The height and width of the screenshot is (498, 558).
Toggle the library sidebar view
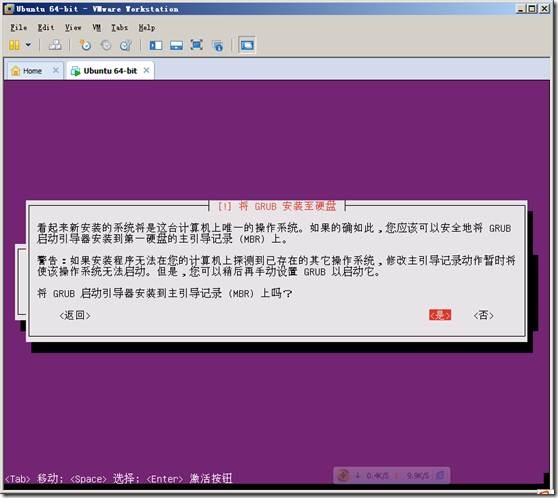tap(156, 45)
